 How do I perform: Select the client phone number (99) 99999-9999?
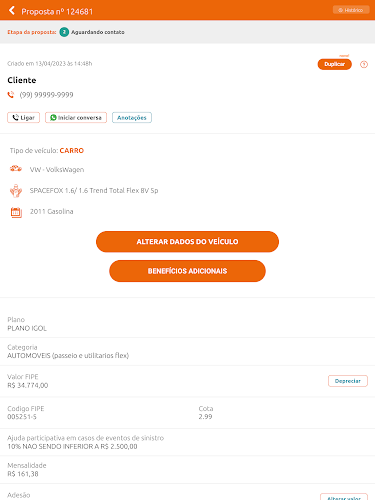pyautogui.click(x=46, y=95)
